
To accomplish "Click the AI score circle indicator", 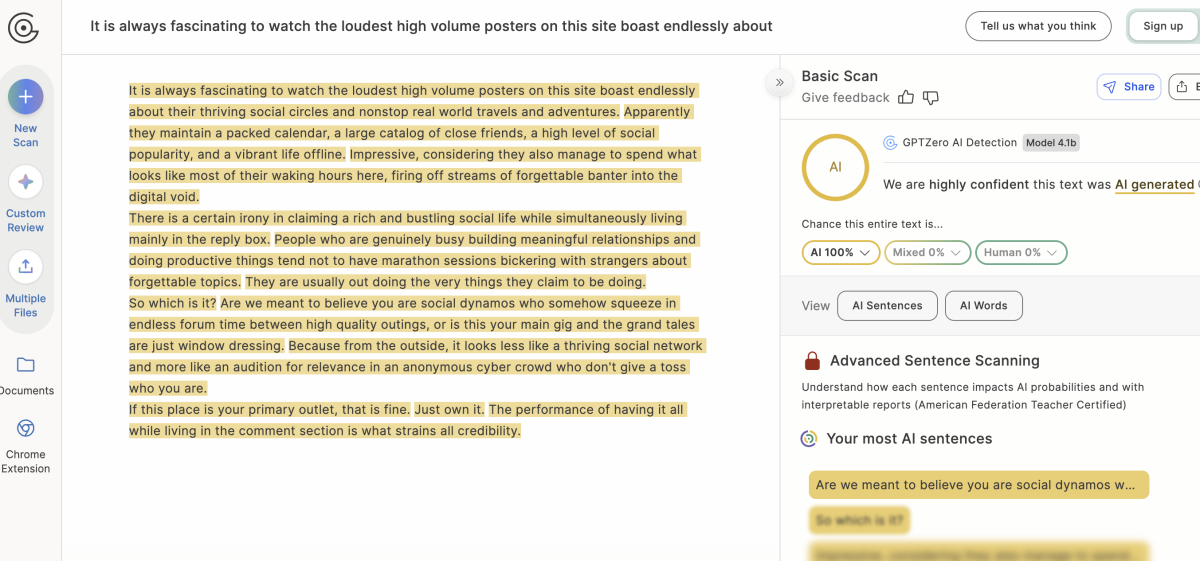I will pyautogui.click(x=835, y=167).
